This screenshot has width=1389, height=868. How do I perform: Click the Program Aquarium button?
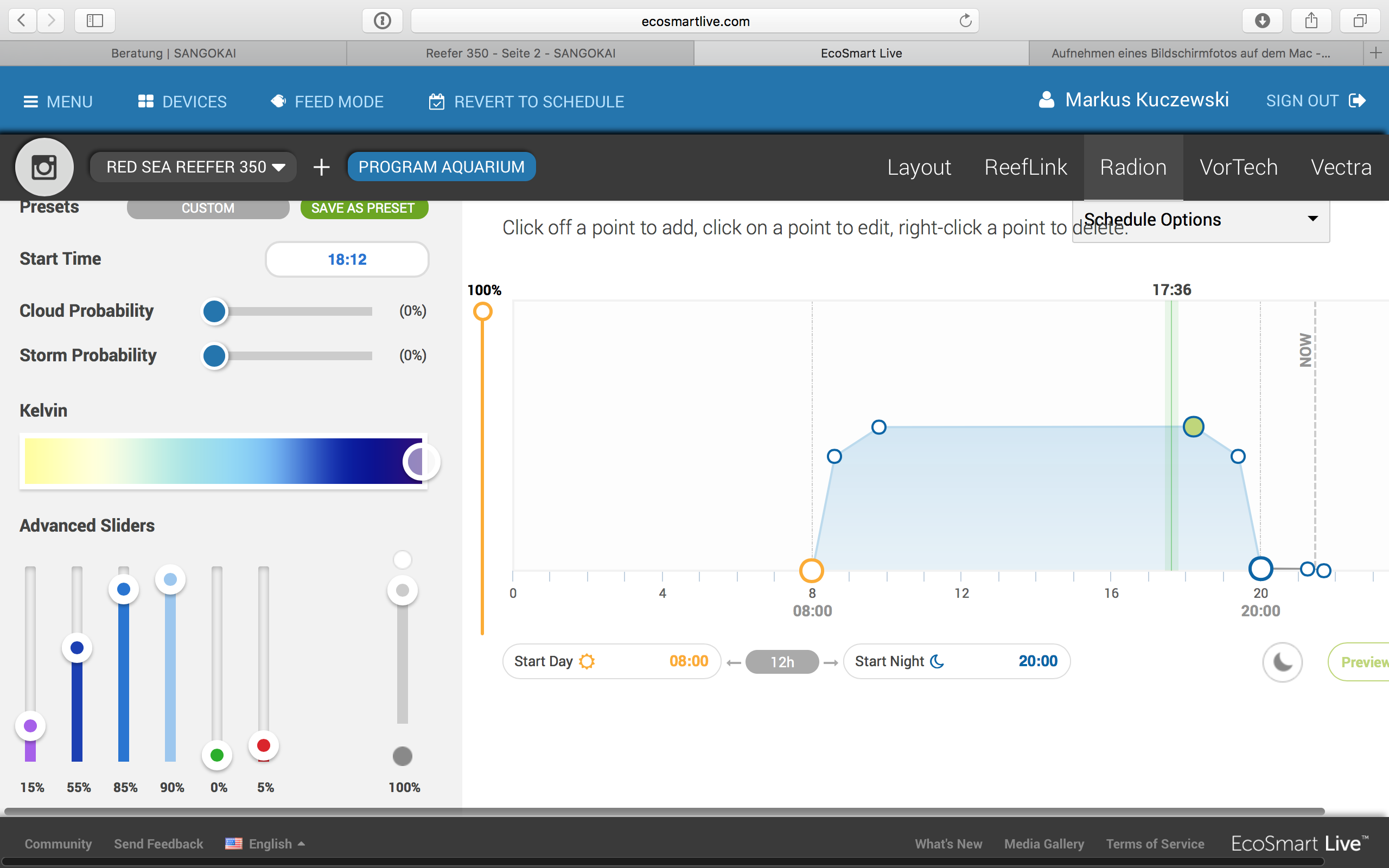(441, 167)
